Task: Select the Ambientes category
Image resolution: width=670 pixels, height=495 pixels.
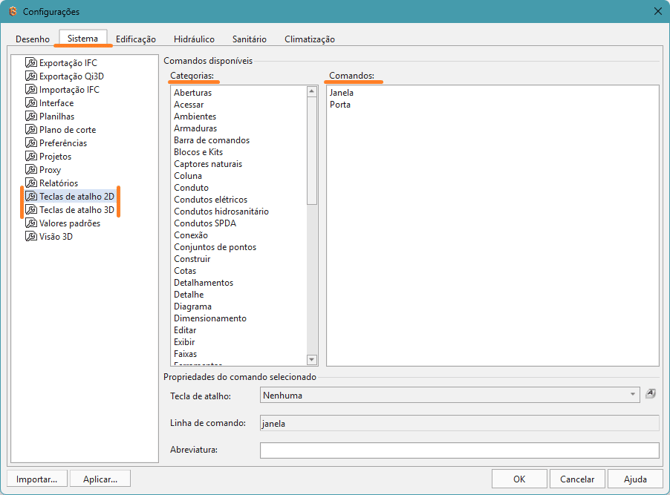Action: click(x=195, y=116)
